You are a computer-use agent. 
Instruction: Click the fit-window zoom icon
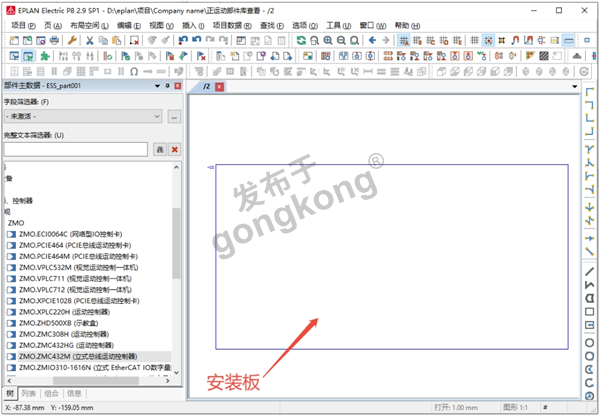pyautogui.click(x=354, y=40)
